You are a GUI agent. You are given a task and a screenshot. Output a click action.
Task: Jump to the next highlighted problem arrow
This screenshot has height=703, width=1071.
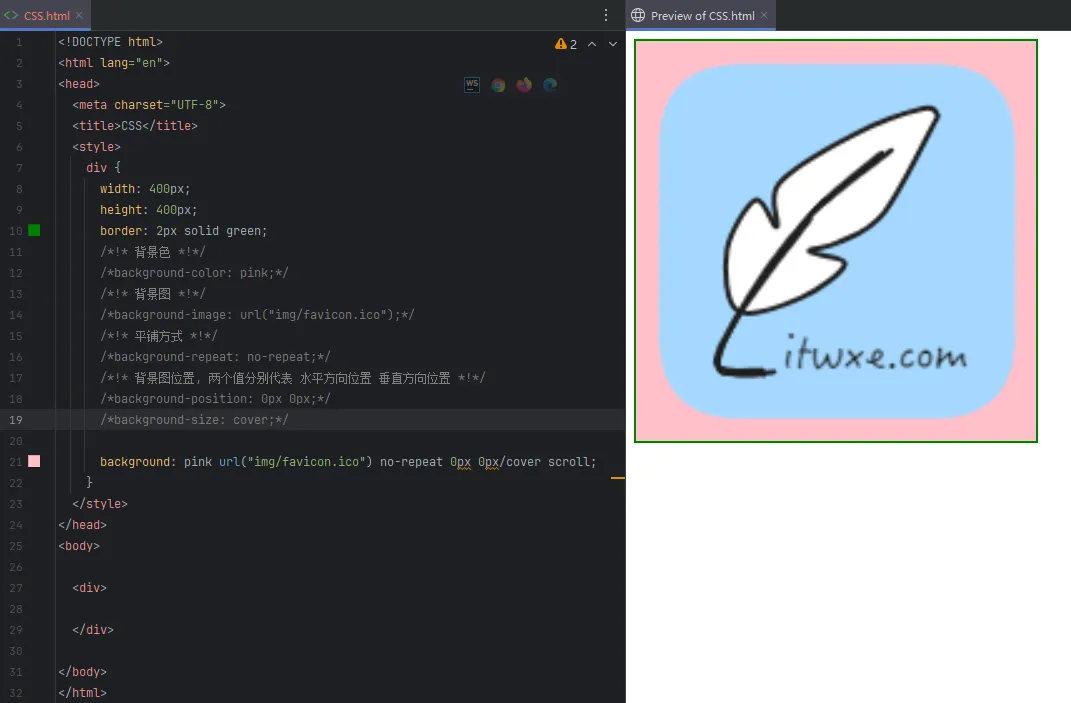[613, 44]
